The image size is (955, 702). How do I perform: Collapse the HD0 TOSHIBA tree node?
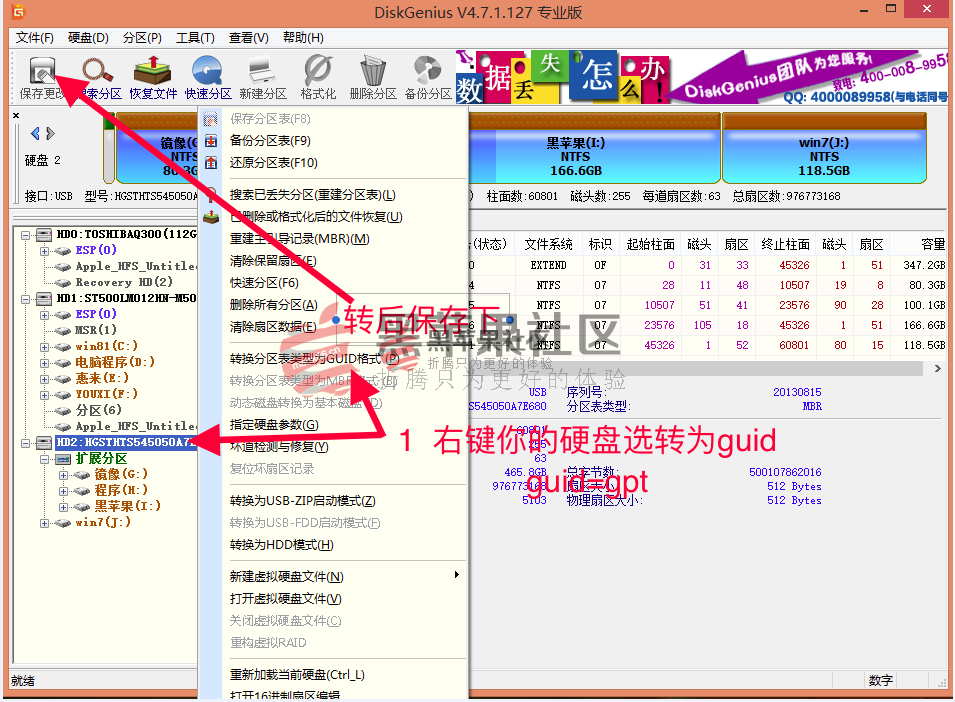coord(26,235)
